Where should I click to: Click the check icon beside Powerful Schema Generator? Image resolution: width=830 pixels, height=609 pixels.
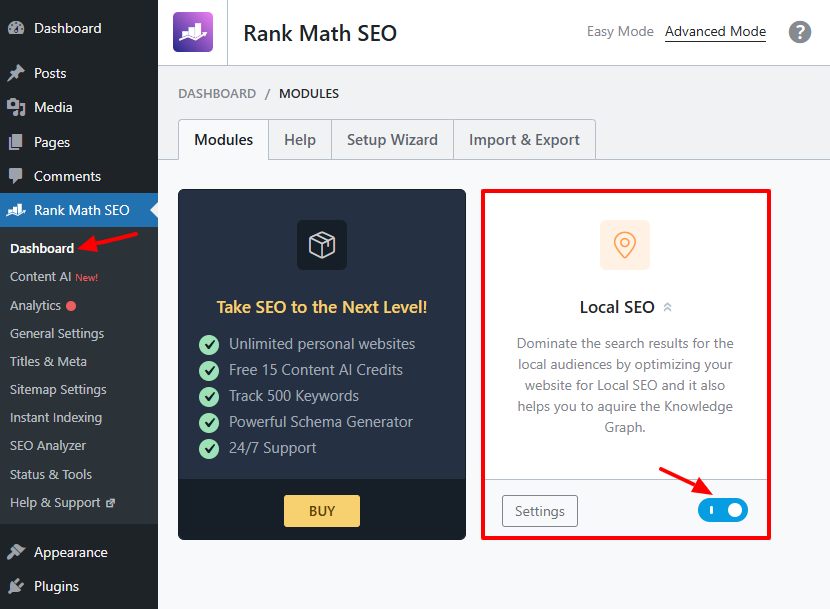click(x=209, y=423)
